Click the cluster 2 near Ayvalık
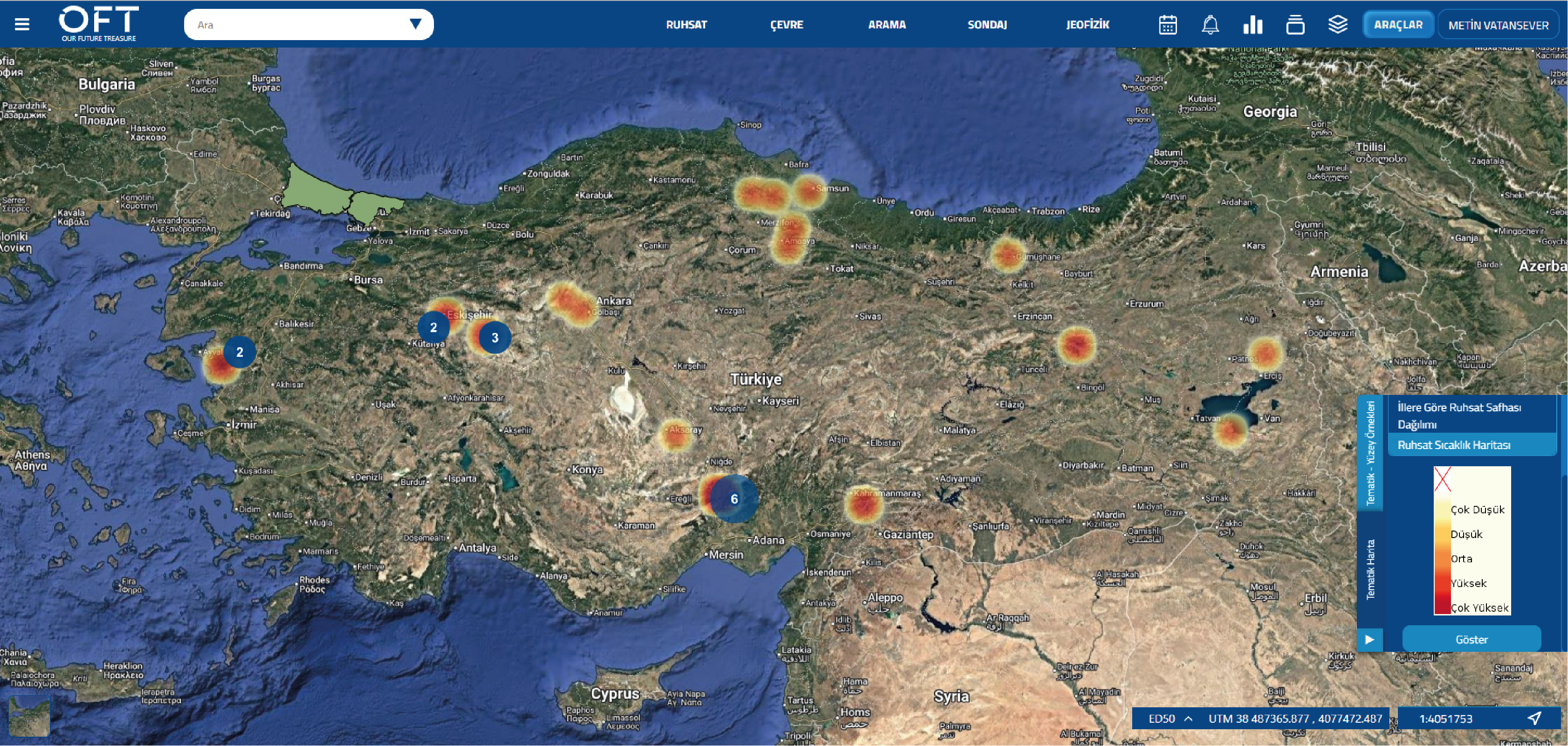The width and height of the screenshot is (1568, 746). (239, 352)
